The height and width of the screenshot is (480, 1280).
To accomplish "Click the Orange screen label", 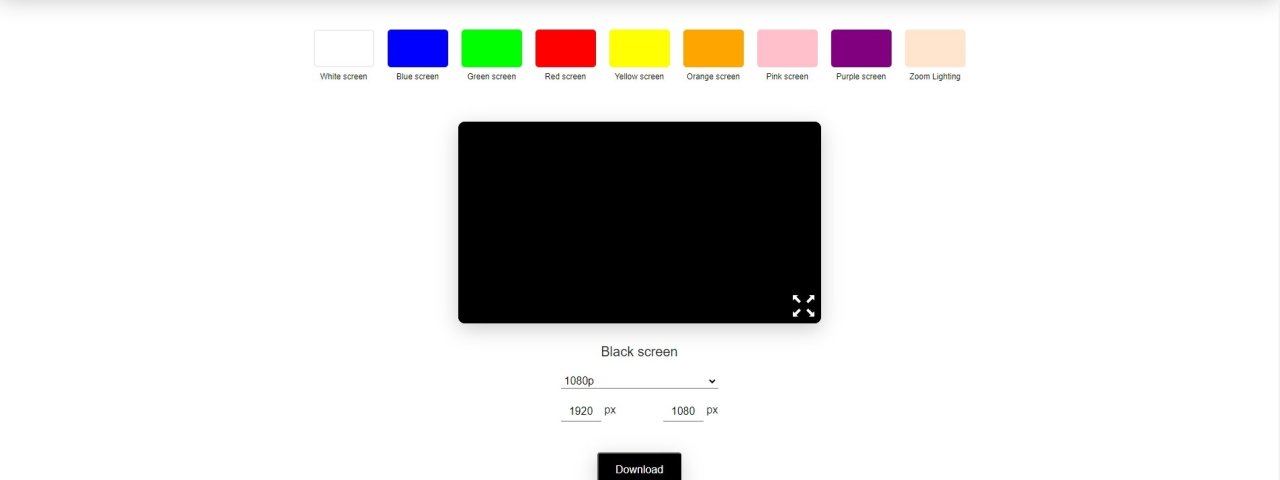I will point(713,77).
